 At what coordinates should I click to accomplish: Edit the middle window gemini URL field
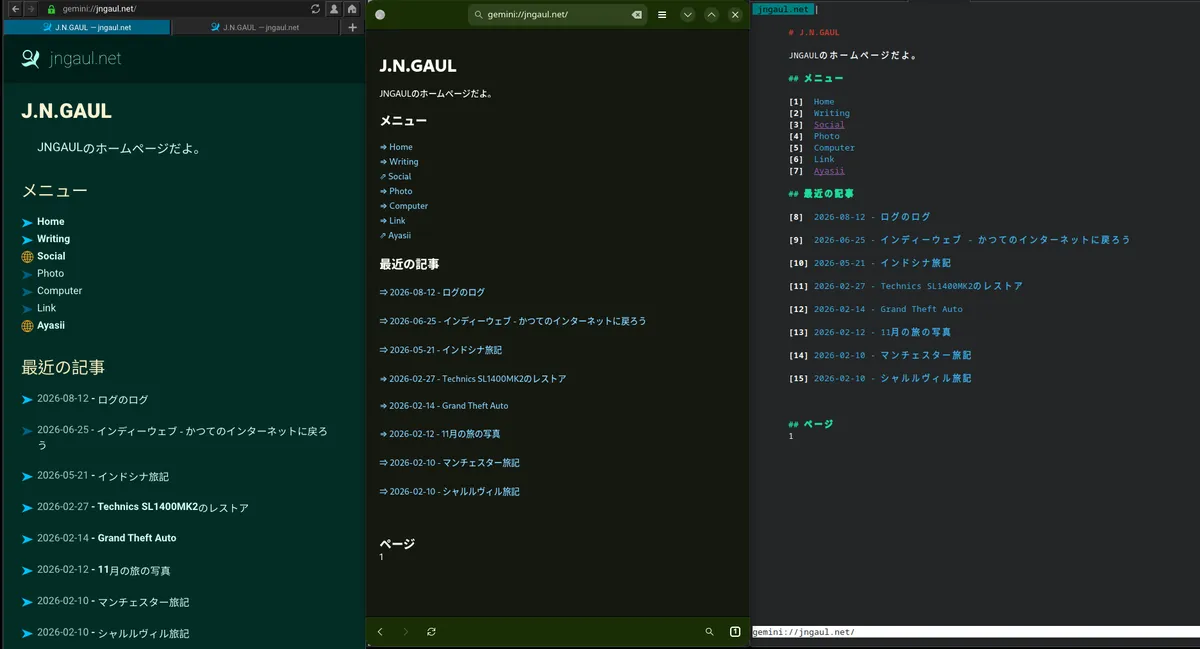click(557, 15)
